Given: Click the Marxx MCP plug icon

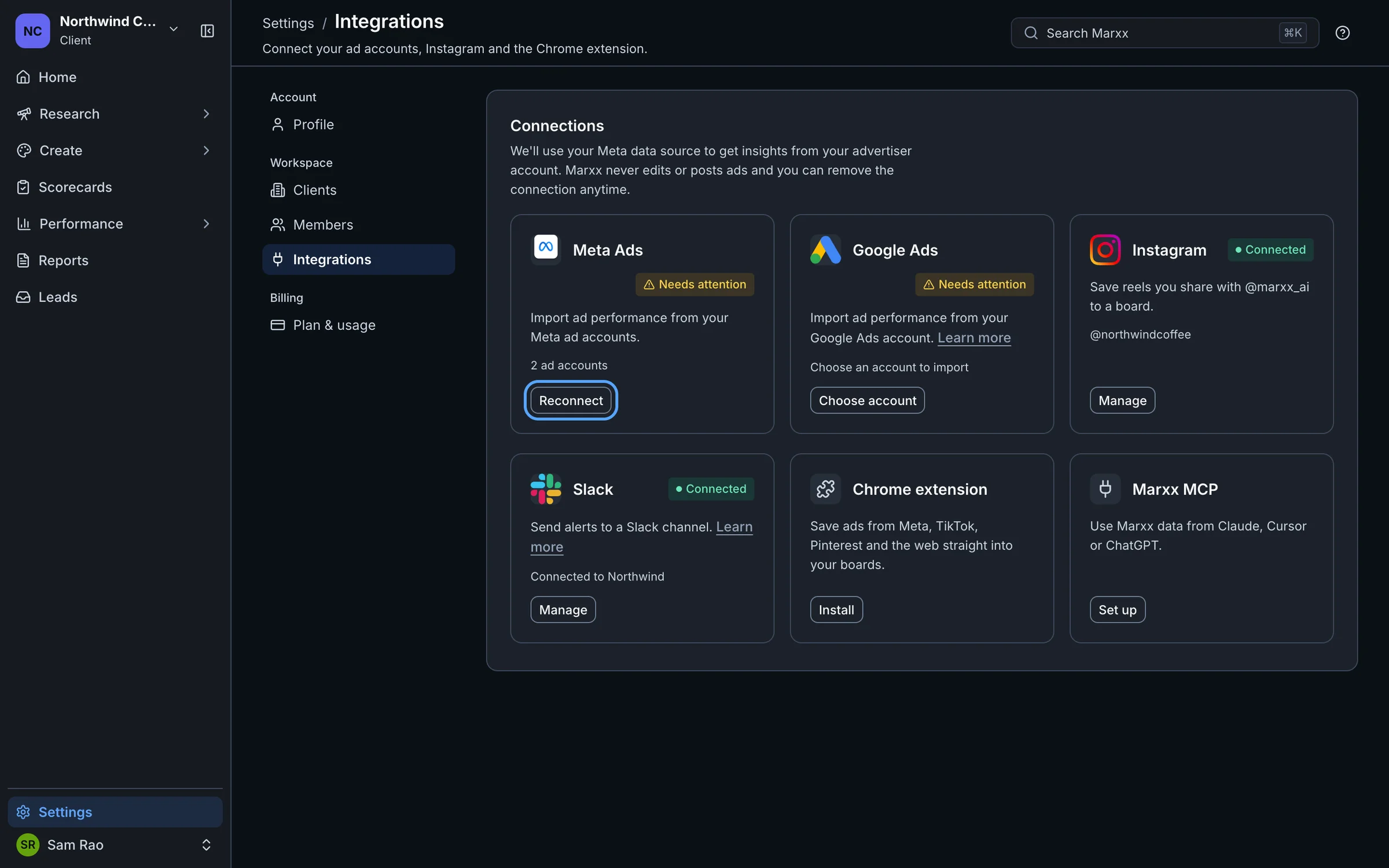Looking at the screenshot, I should tap(1105, 489).
